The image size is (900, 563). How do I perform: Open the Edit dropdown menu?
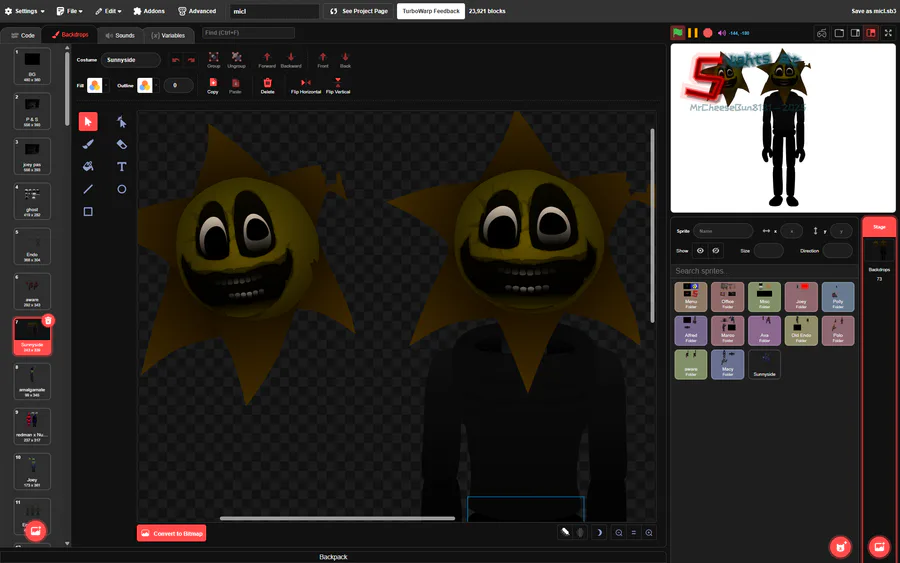pyautogui.click(x=108, y=11)
